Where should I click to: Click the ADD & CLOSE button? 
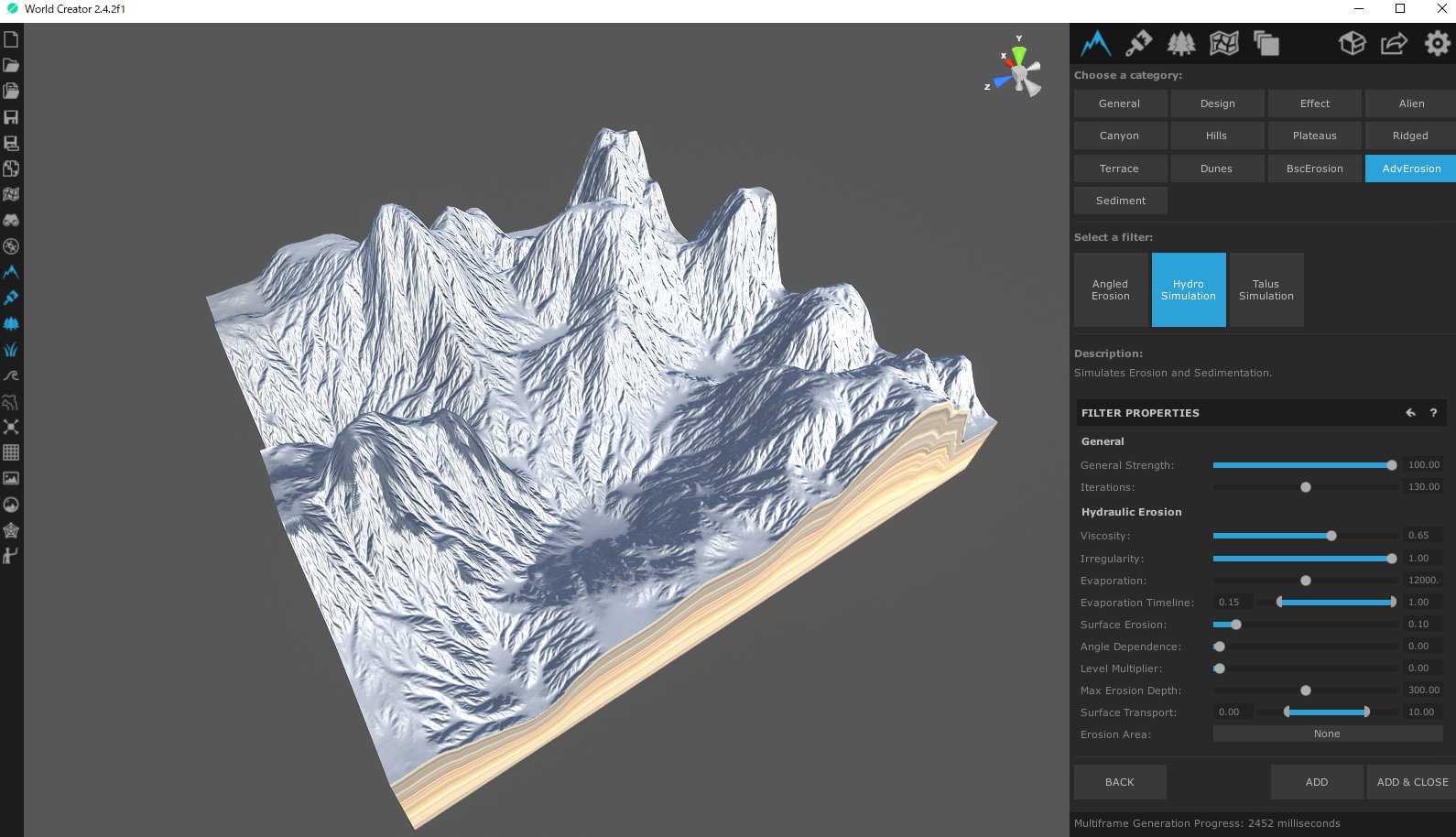pos(1412,782)
